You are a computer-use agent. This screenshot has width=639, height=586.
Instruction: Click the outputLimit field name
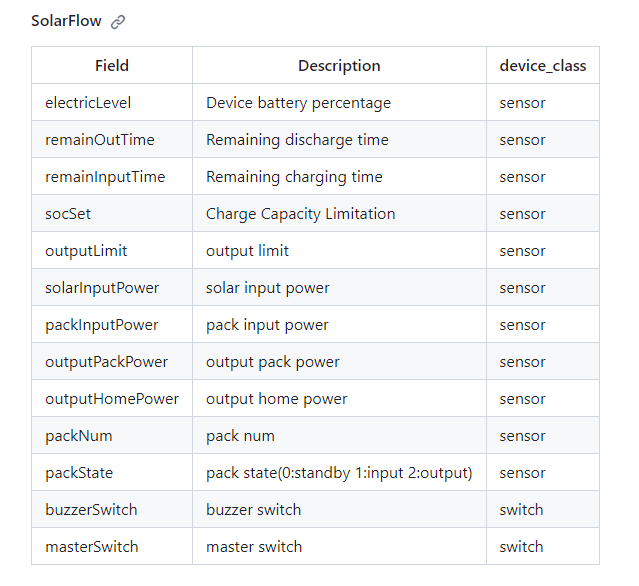pyautogui.click(x=86, y=251)
